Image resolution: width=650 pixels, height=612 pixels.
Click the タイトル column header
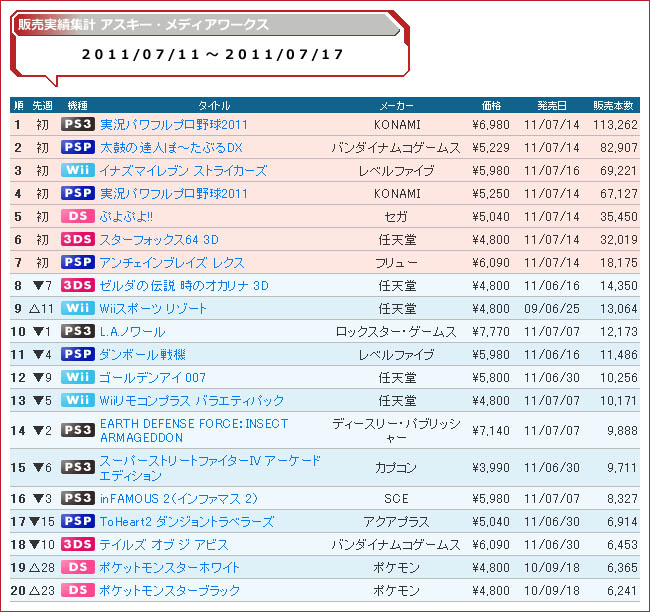point(214,105)
